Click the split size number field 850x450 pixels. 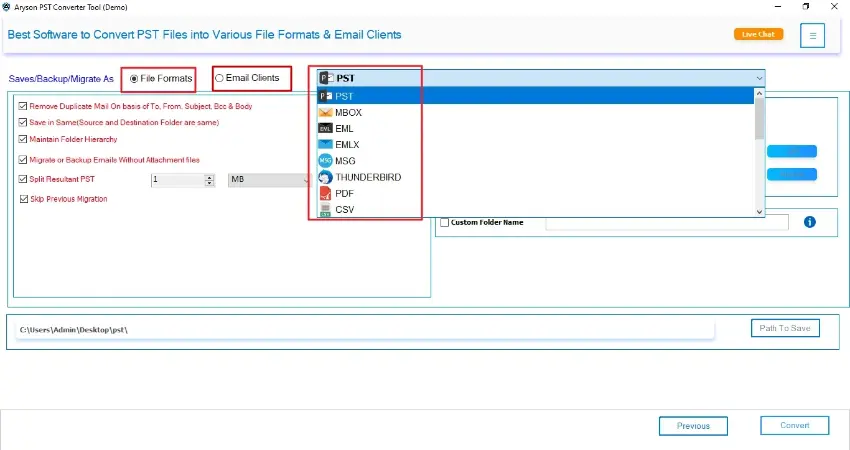coord(177,180)
